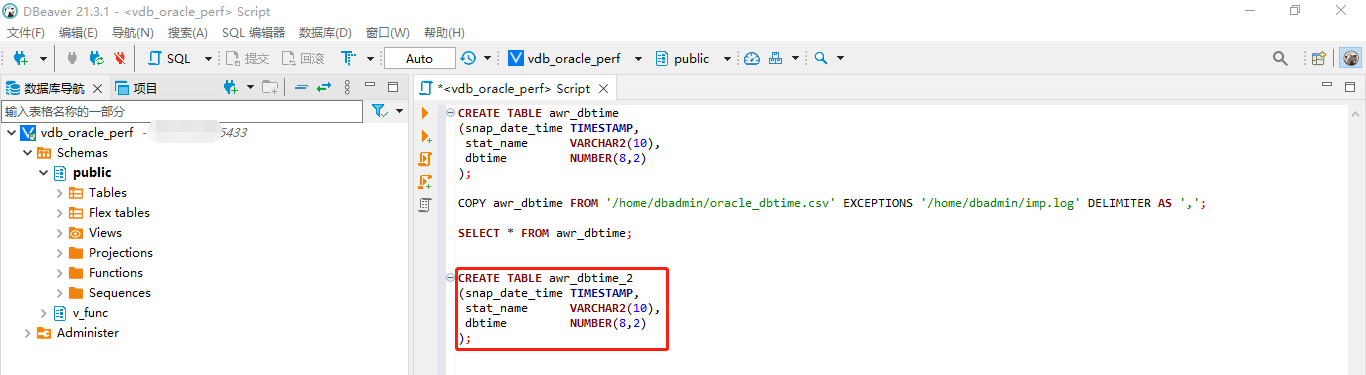Toggle link with editor arrows in navigator
1366x375 pixels.
coord(323,88)
